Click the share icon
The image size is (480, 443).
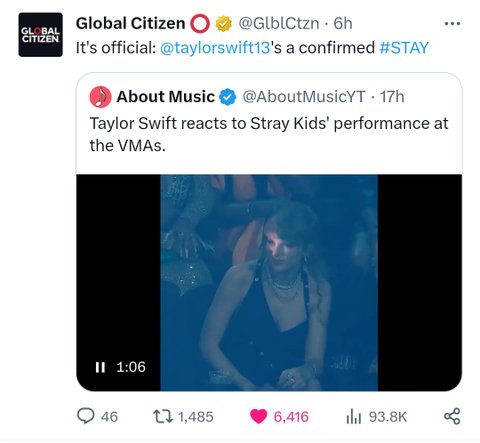click(x=452, y=416)
